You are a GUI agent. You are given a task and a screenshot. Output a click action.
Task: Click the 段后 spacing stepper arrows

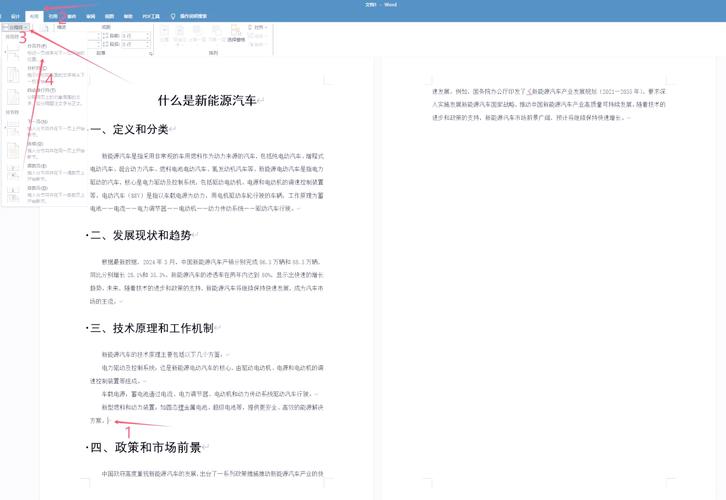(x=148, y=44)
